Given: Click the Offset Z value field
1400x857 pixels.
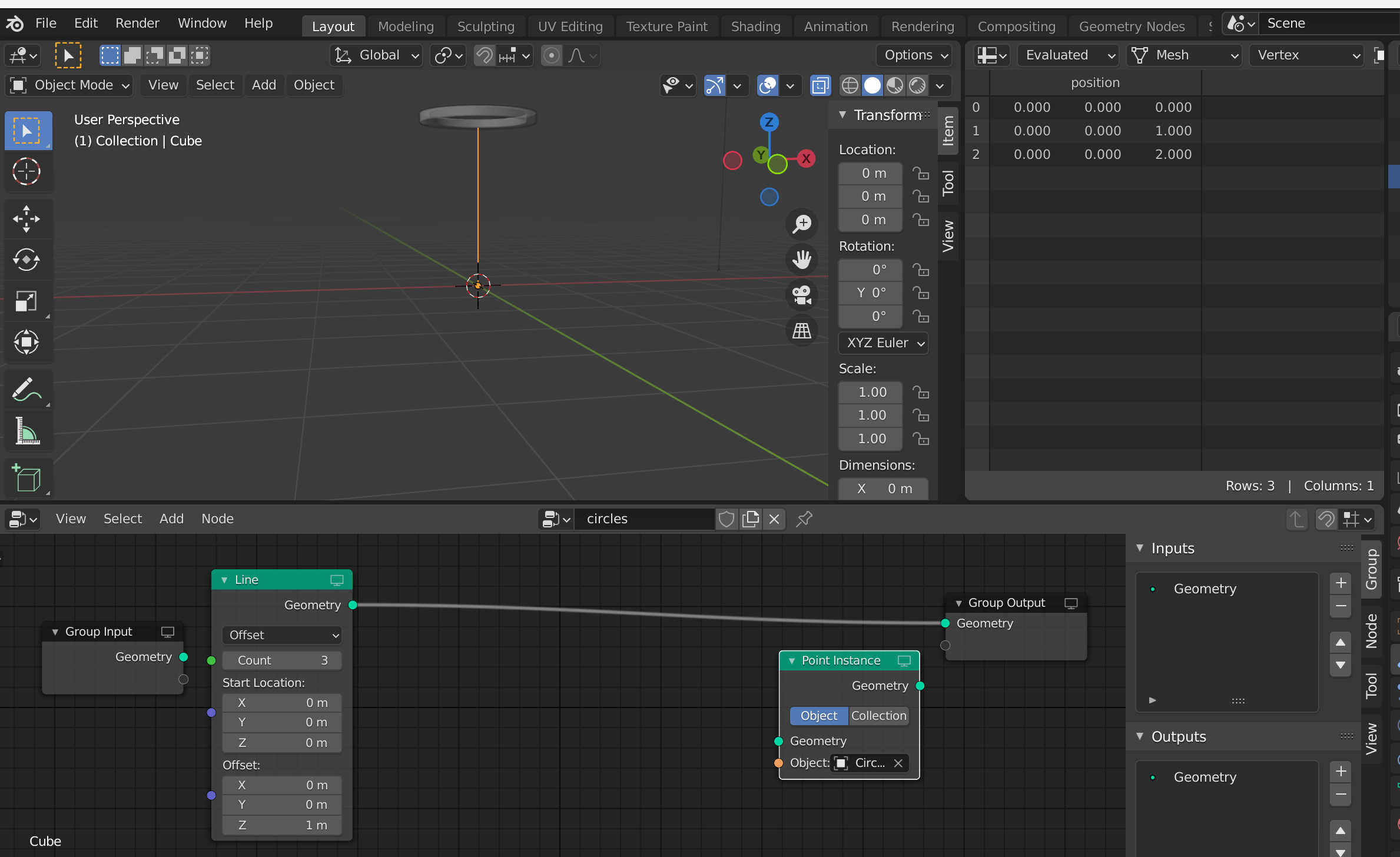Looking at the screenshot, I should point(282,826).
